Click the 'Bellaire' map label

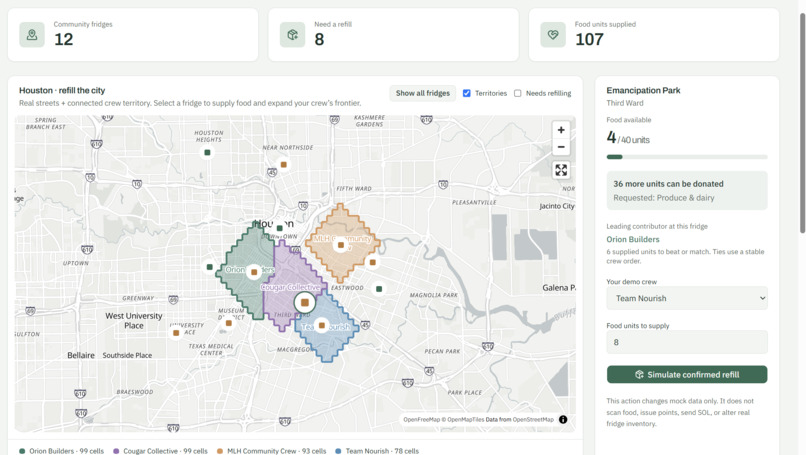coord(81,355)
